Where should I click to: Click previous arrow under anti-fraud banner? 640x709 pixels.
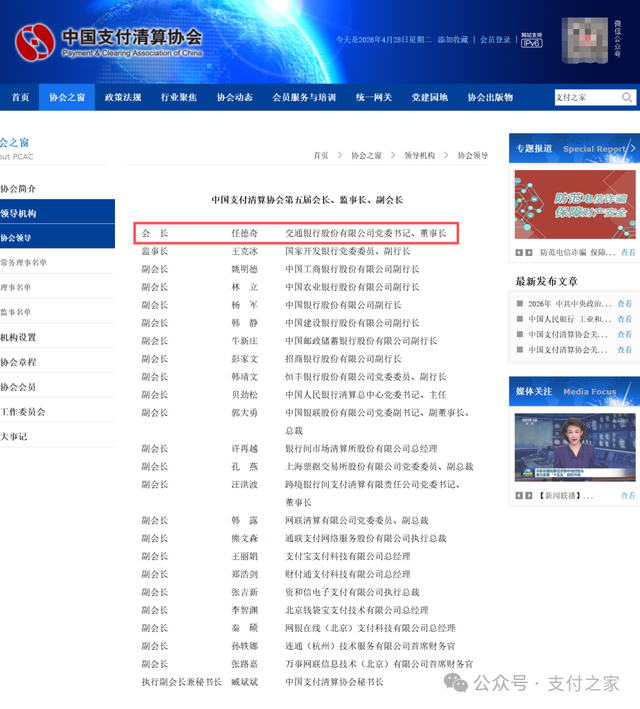tap(519, 252)
